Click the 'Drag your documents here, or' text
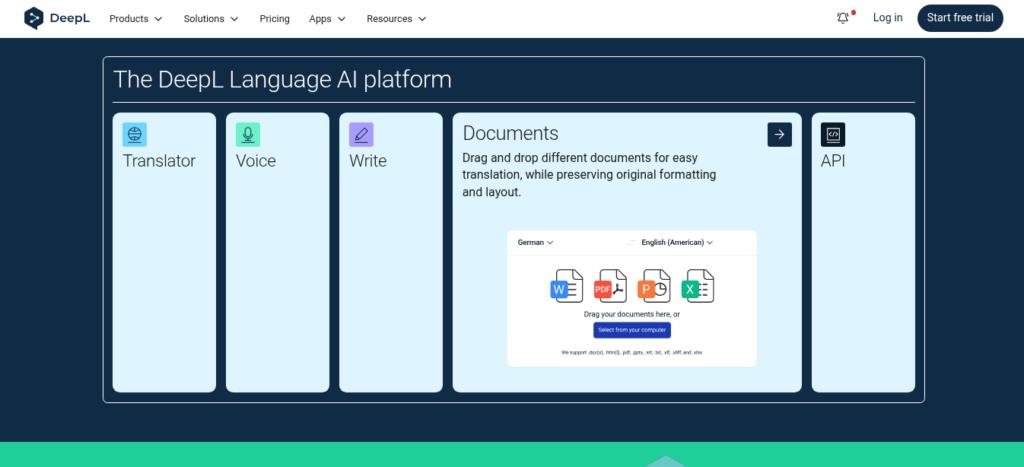Viewport: 1024px width, 467px height. (632, 314)
